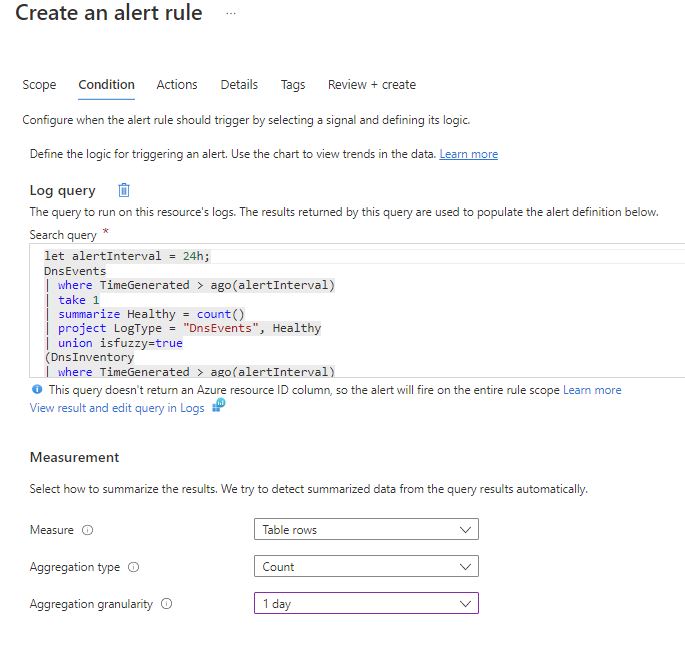
Task: Expand the Aggregation type dropdown
Action: click(x=366, y=567)
